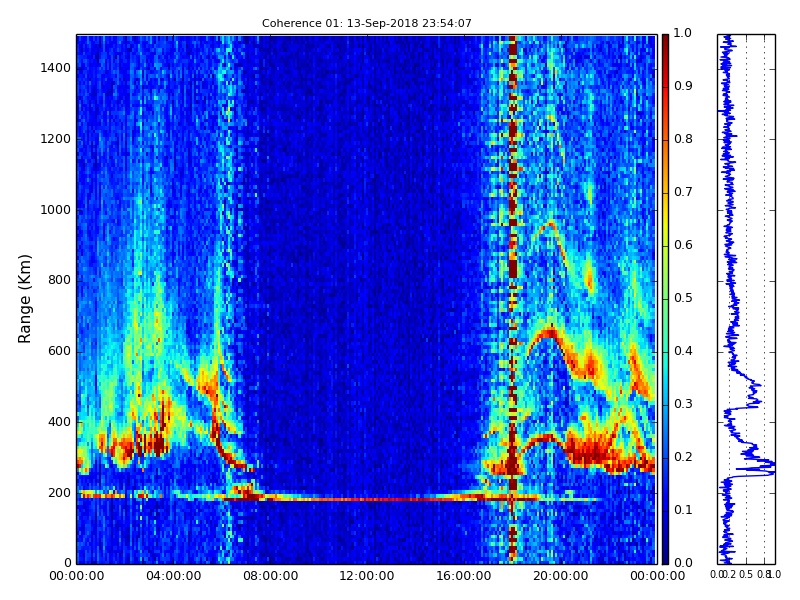Click the vertical red streak near 18:00:00
800x600 pixels.
coord(513,299)
